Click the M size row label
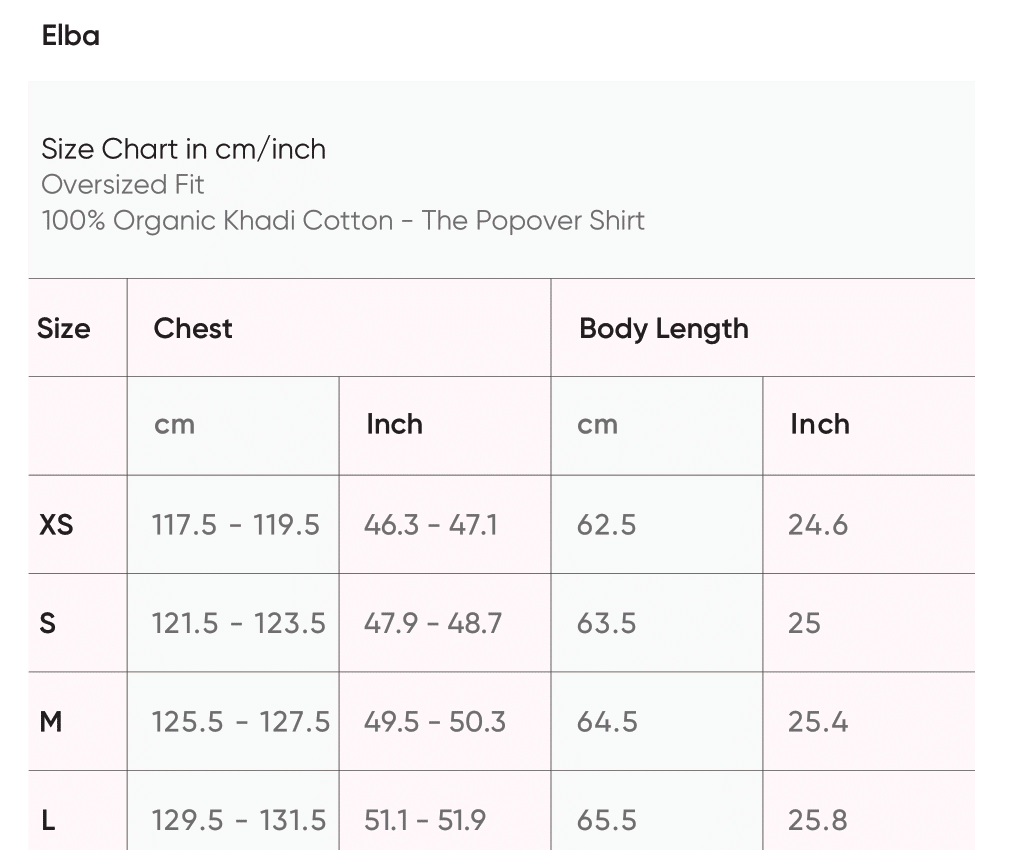The height and width of the screenshot is (850, 1012). 51,721
